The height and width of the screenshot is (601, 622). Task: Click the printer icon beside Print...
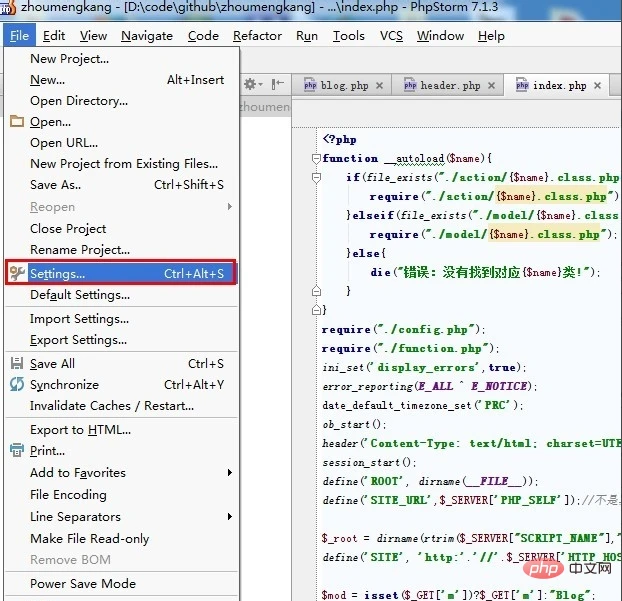[17, 450]
